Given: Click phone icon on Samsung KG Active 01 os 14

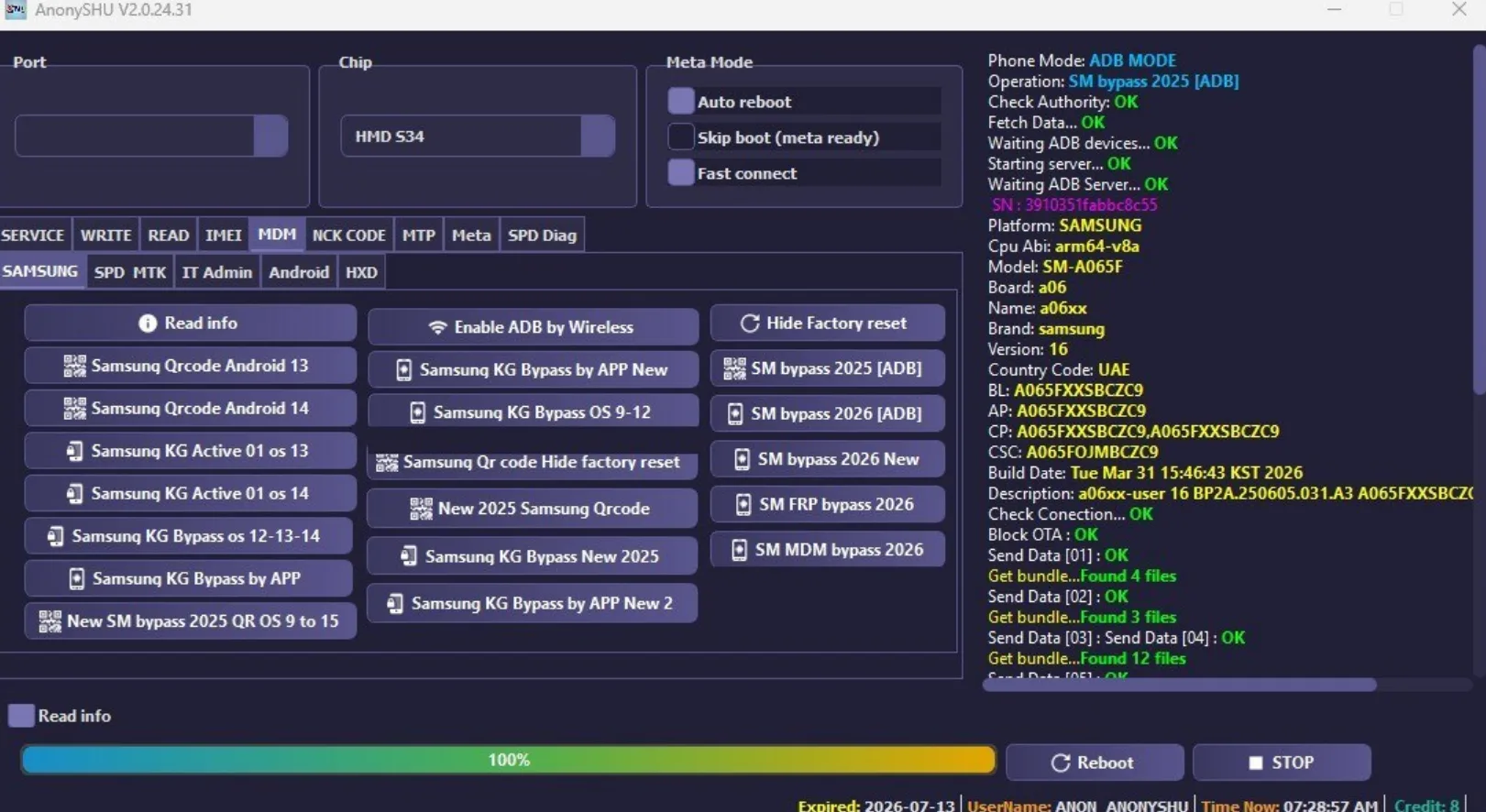Looking at the screenshot, I should pyautogui.click(x=74, y=494).
